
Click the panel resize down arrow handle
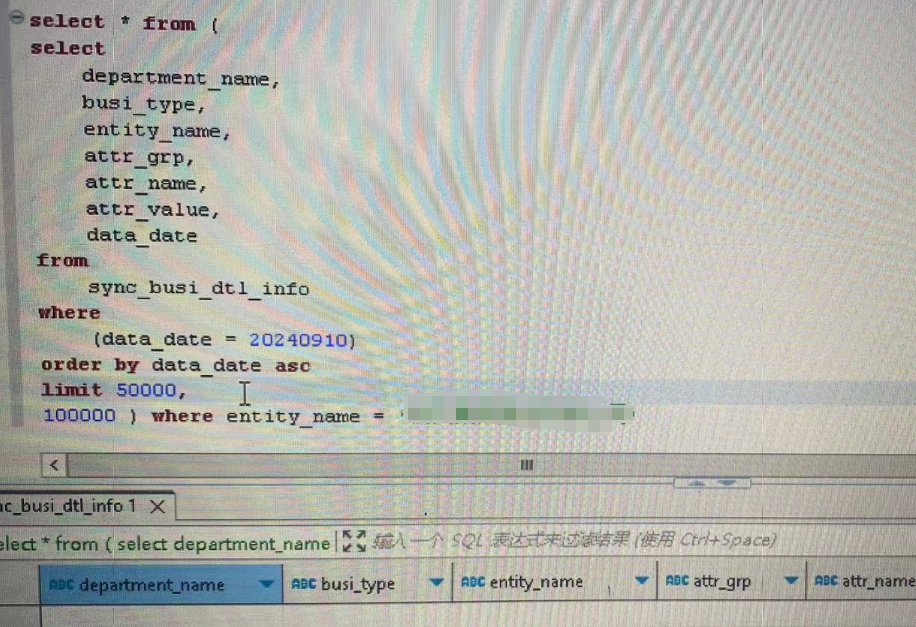click(727, 483)
